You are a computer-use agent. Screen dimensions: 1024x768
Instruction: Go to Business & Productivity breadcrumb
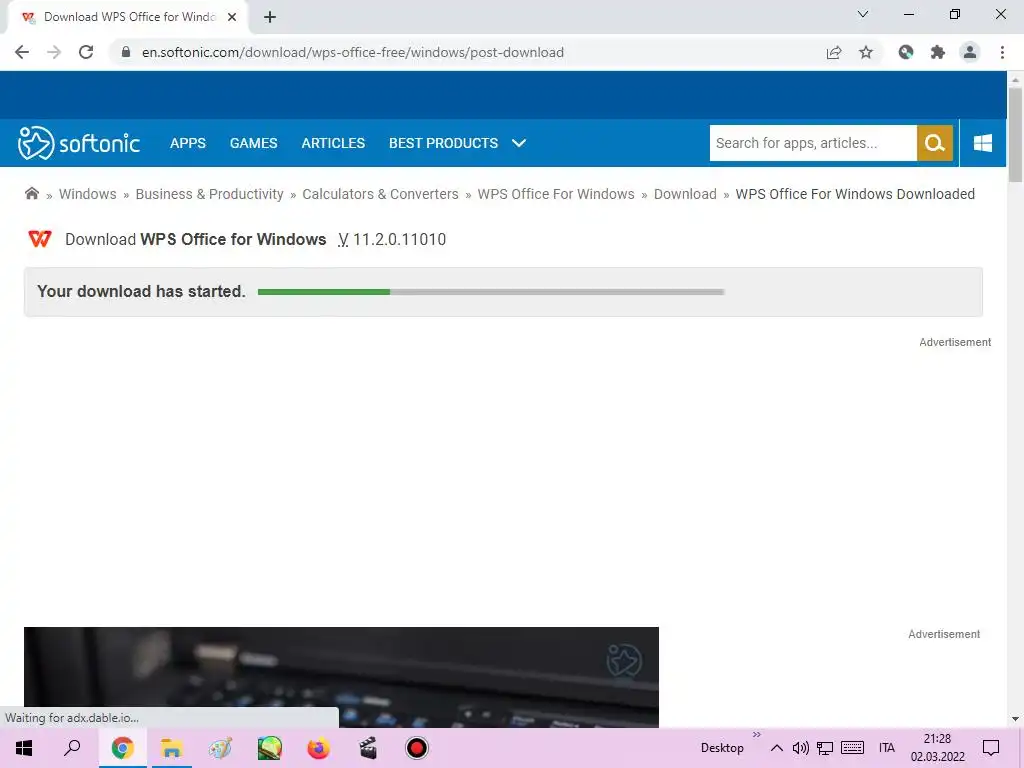pos(210,194)
